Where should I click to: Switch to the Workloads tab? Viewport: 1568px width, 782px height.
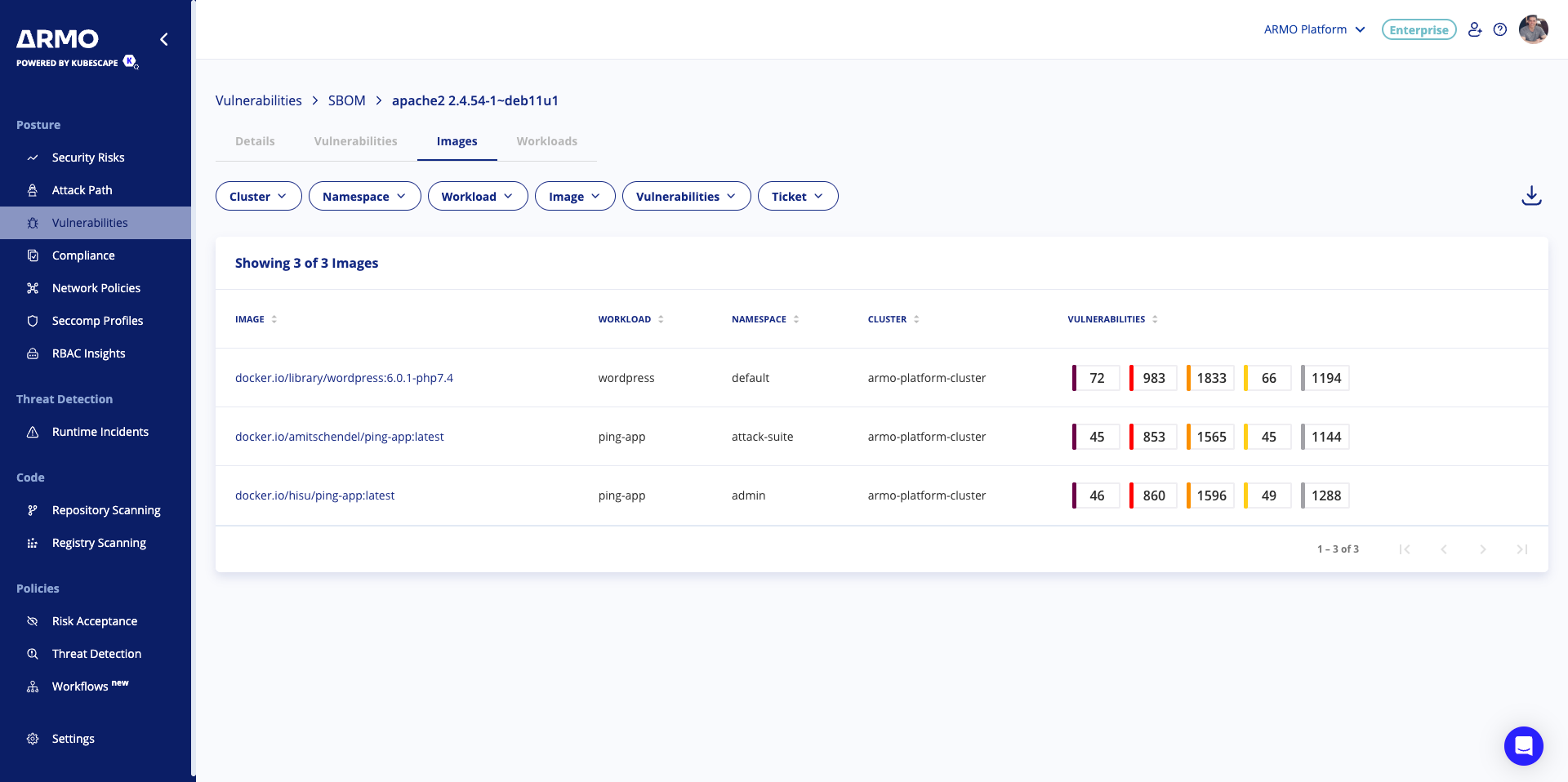[x=547, y=141]
